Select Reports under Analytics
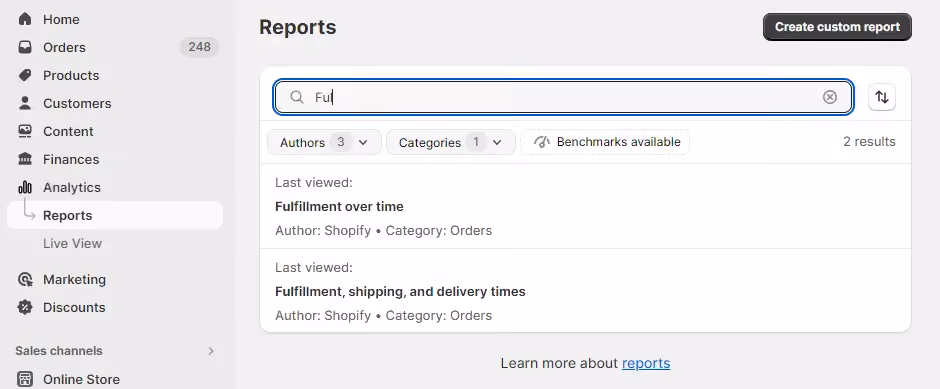 coord(115,215)
